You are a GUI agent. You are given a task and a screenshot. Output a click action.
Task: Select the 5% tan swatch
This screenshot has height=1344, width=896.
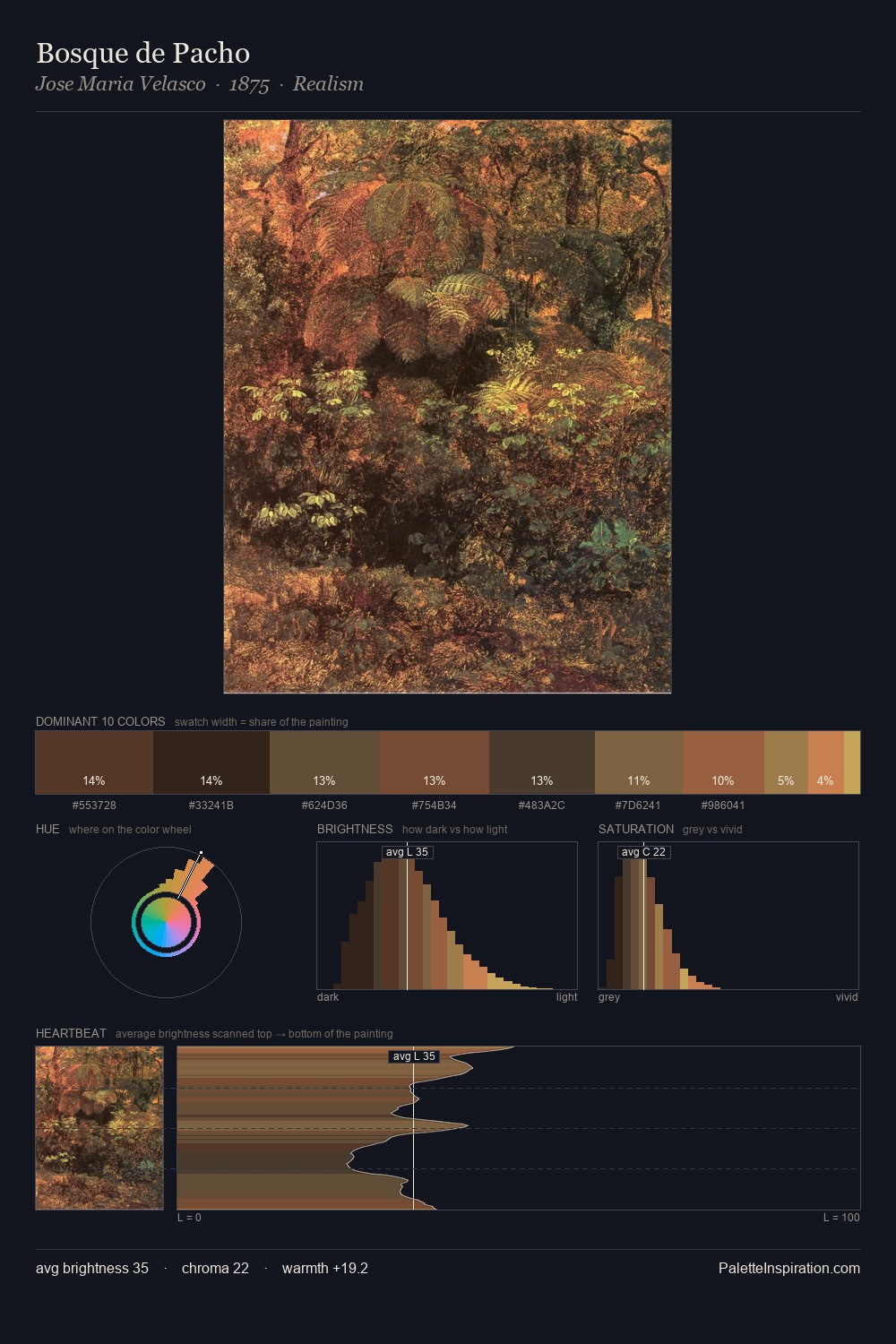[x=786, y=762]
